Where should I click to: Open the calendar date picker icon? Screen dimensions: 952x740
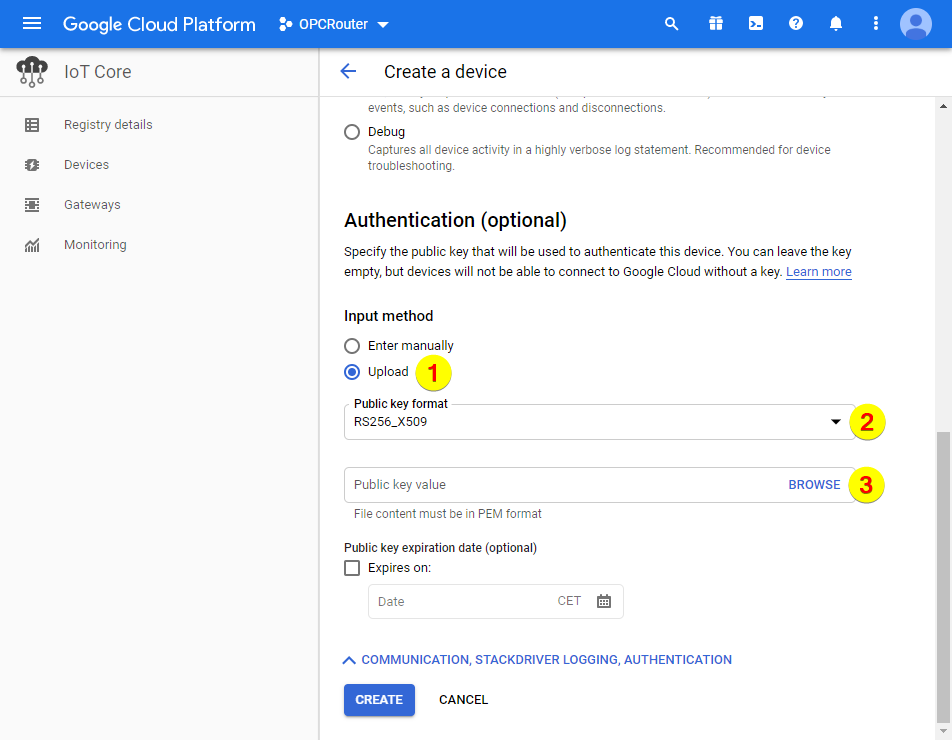[x=604, y=601]
